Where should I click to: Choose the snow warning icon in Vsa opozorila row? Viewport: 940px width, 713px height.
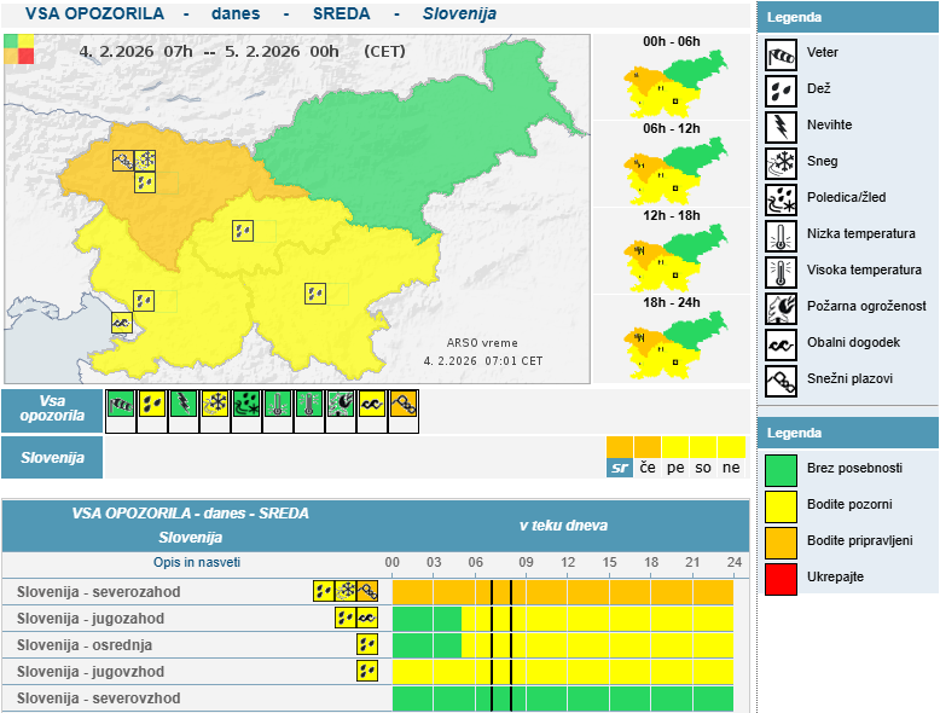tap(215, 403)
